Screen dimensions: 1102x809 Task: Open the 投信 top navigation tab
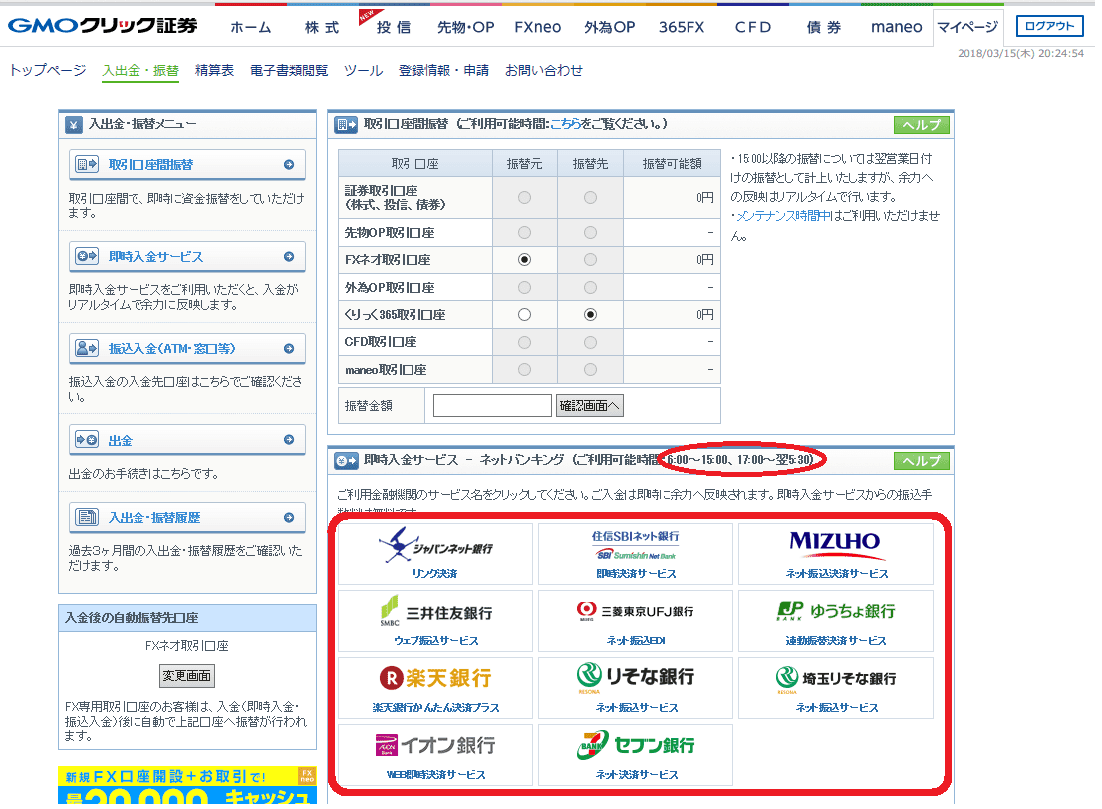(394, 27)
